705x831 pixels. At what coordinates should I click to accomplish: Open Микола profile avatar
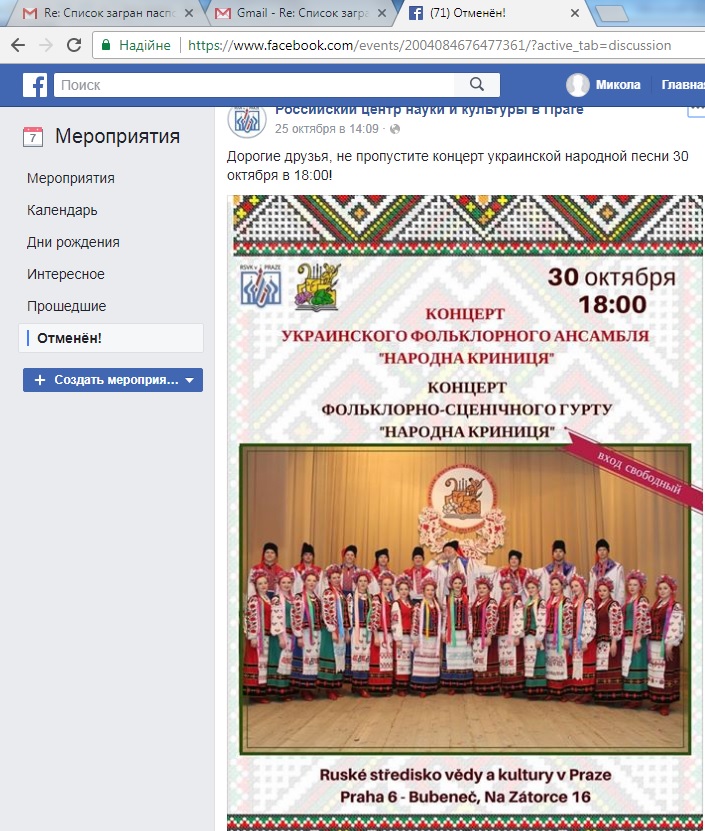pyautogui.click(x=578, y=85)
